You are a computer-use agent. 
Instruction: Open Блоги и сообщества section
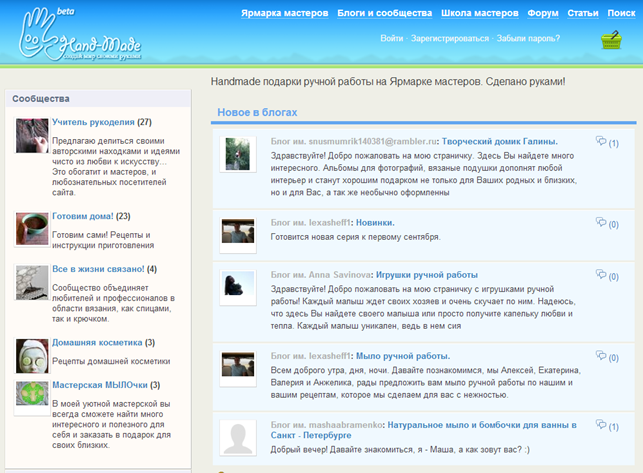[385, 13]
